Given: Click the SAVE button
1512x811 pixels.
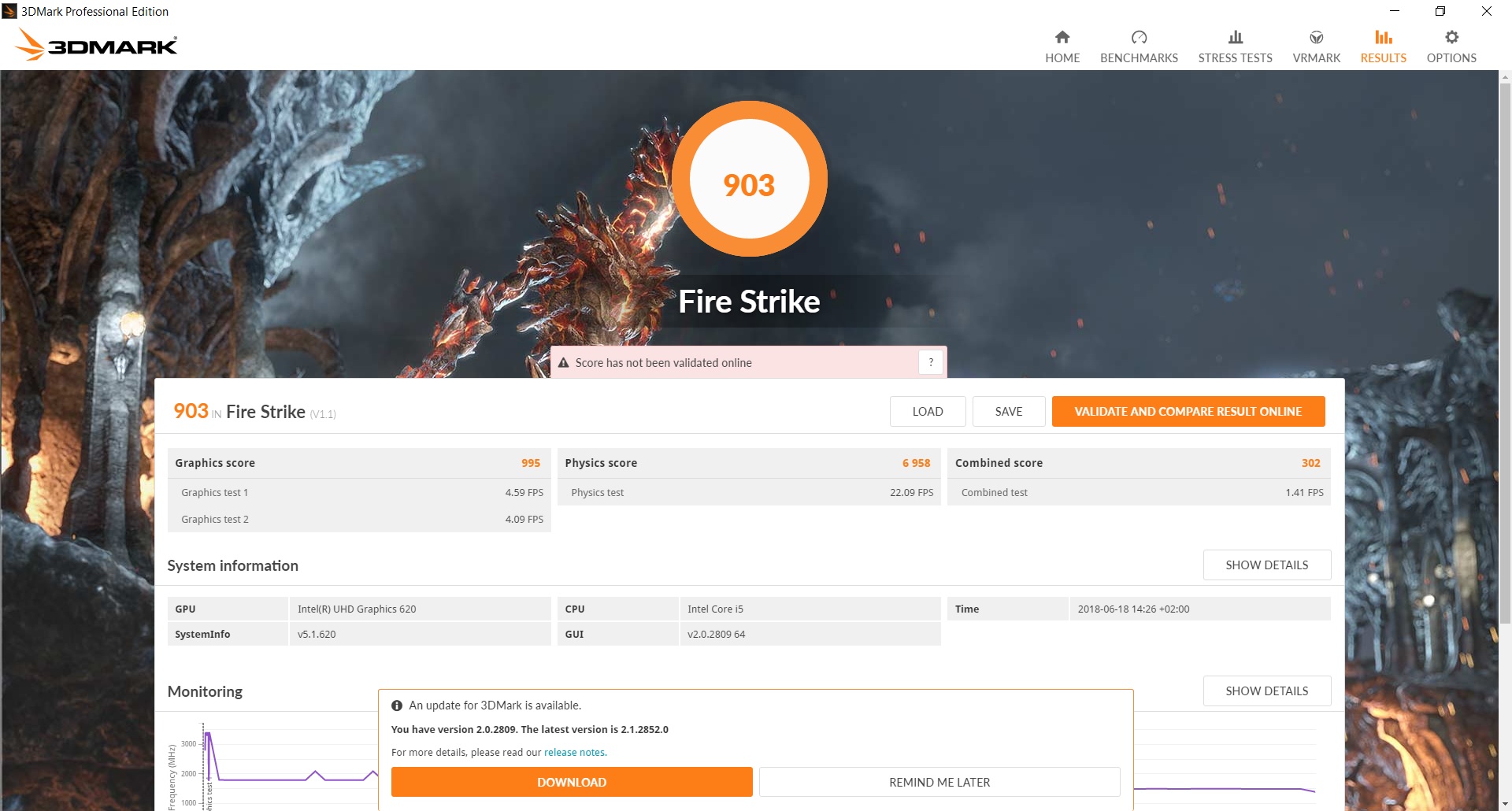Looking at the screenshot, I should [1009, 412].
